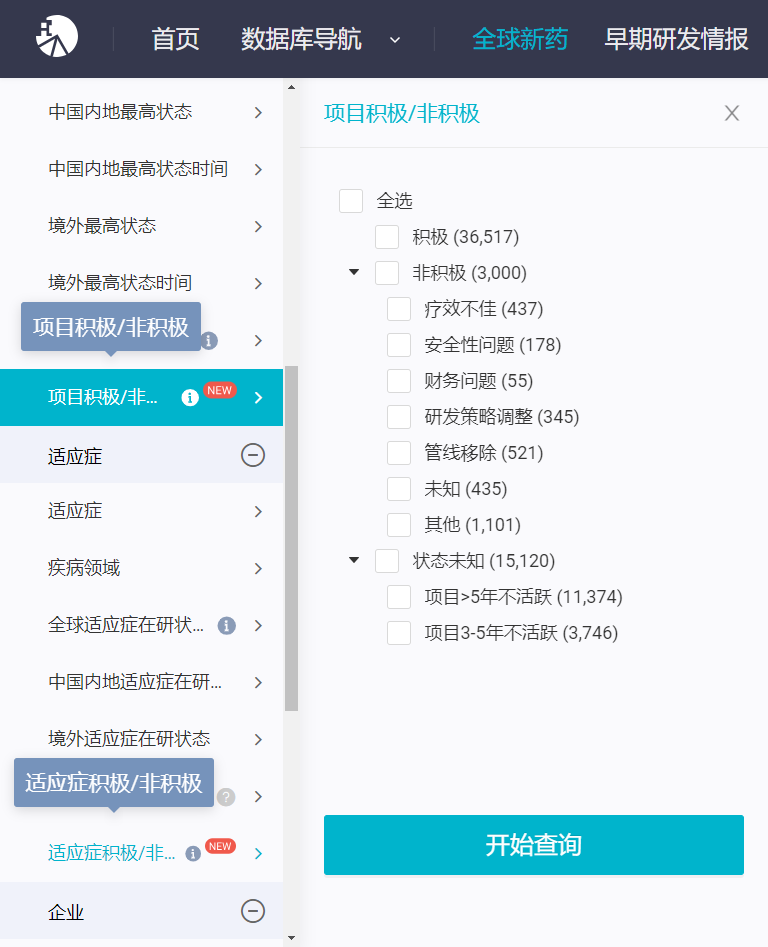Expand 中国内地最高状态 filter chevron

258,112
